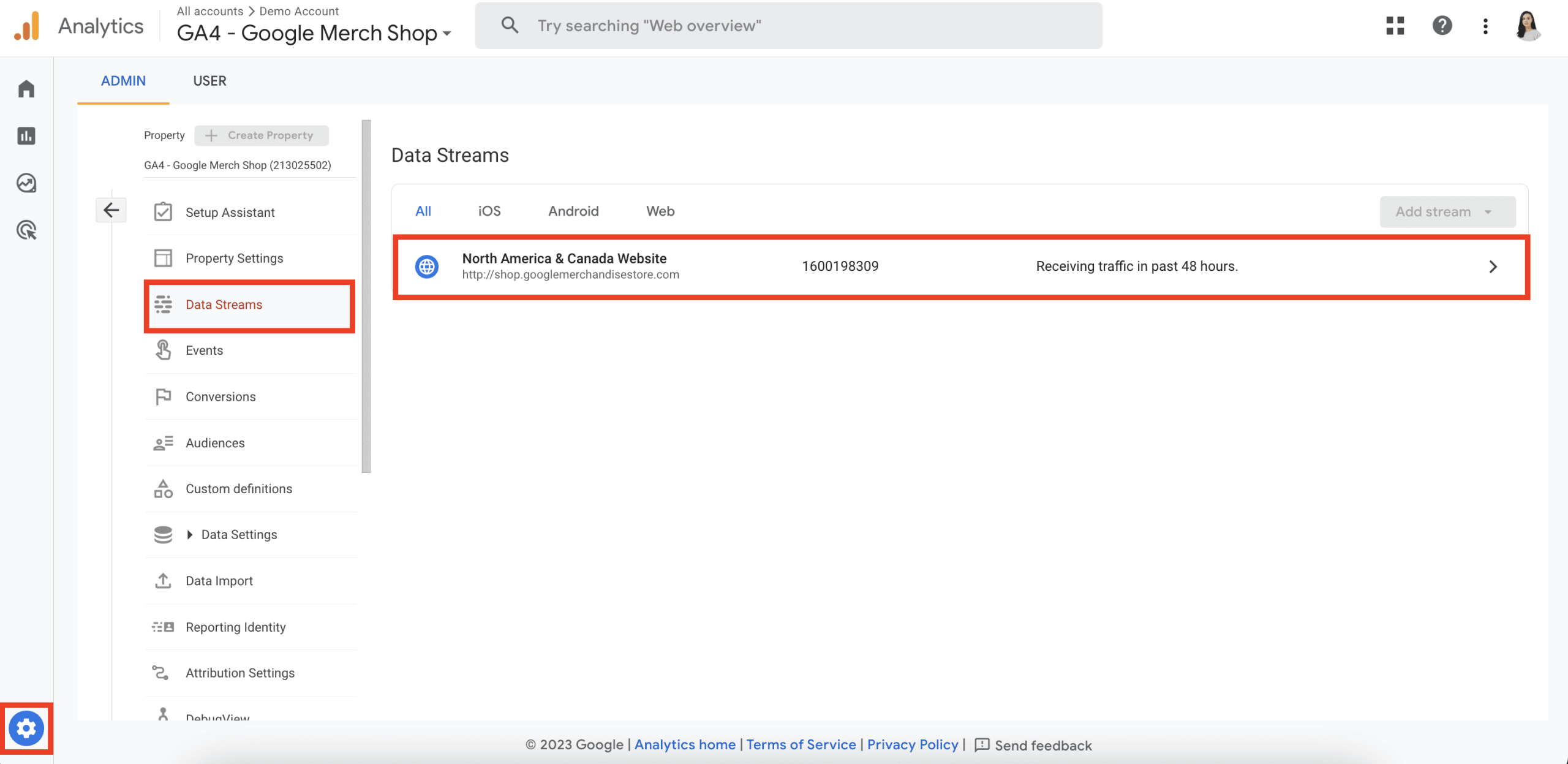Click the search input field
Screen dimensions: 1568x764
coord(789,26)
